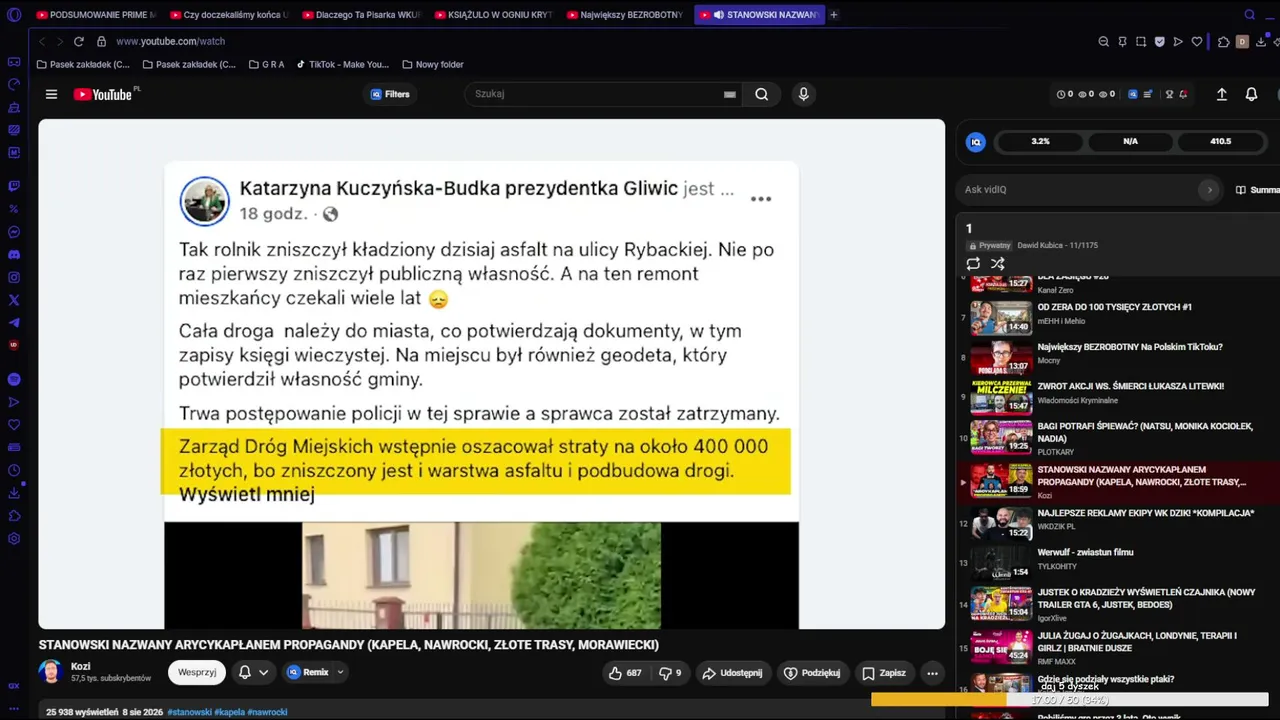This screenshot has height=720, width=1280.
Task: Open the notification bell dropdown for Kozi
Action: click(253, 673)
